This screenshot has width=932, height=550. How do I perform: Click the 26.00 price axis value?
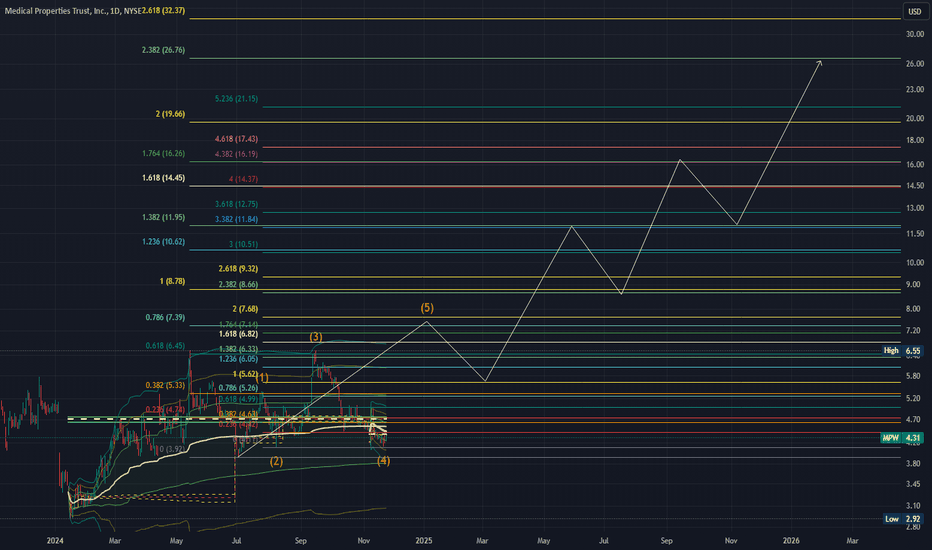[915, 64]
